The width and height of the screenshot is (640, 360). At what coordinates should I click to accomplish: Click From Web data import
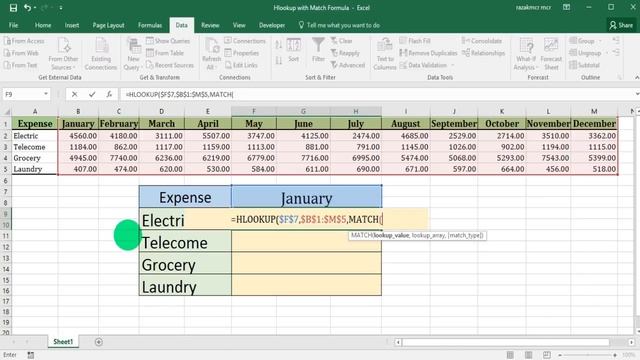click(21, 53)
